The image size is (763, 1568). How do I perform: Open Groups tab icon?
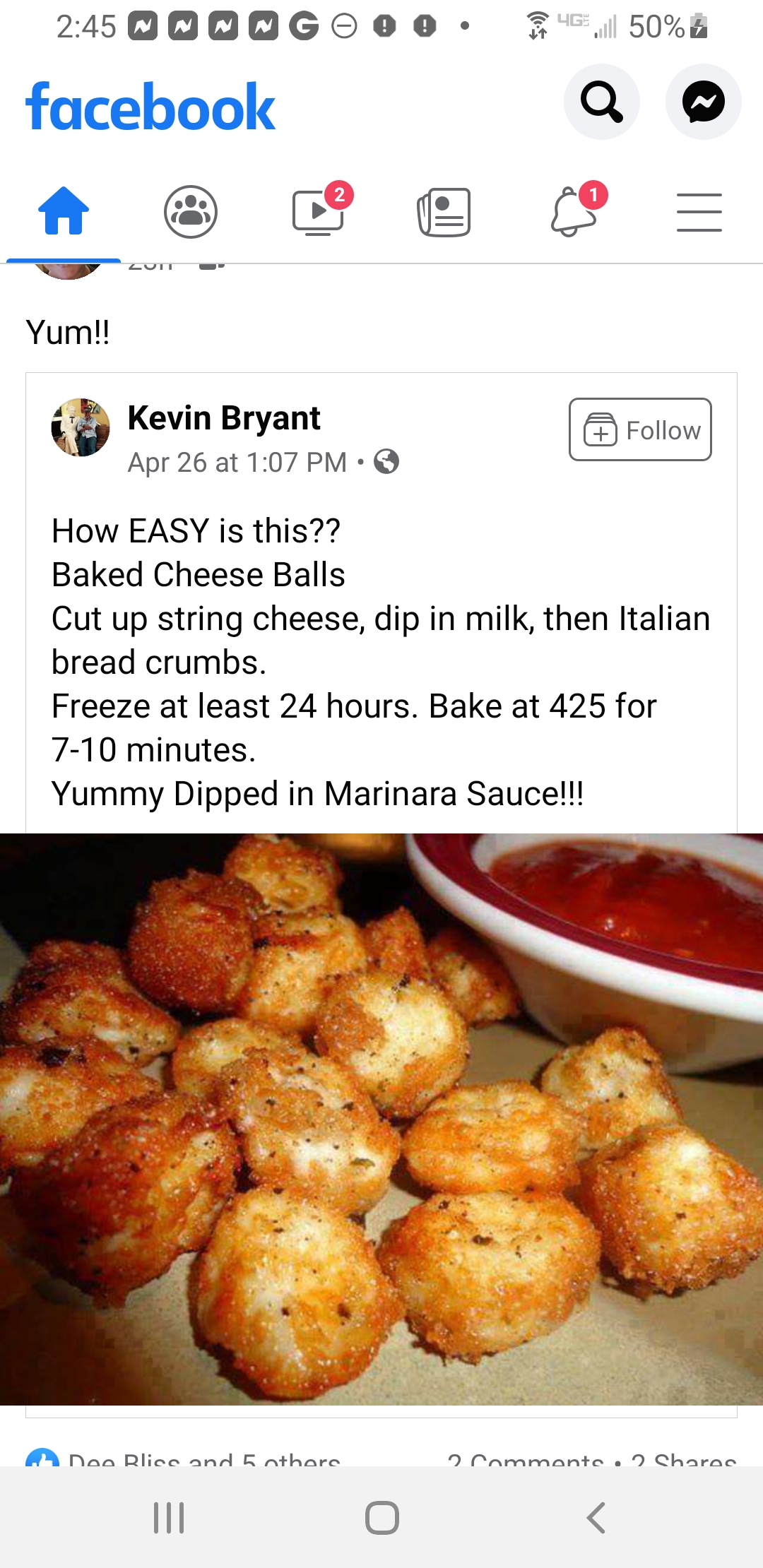pos(191,211)
